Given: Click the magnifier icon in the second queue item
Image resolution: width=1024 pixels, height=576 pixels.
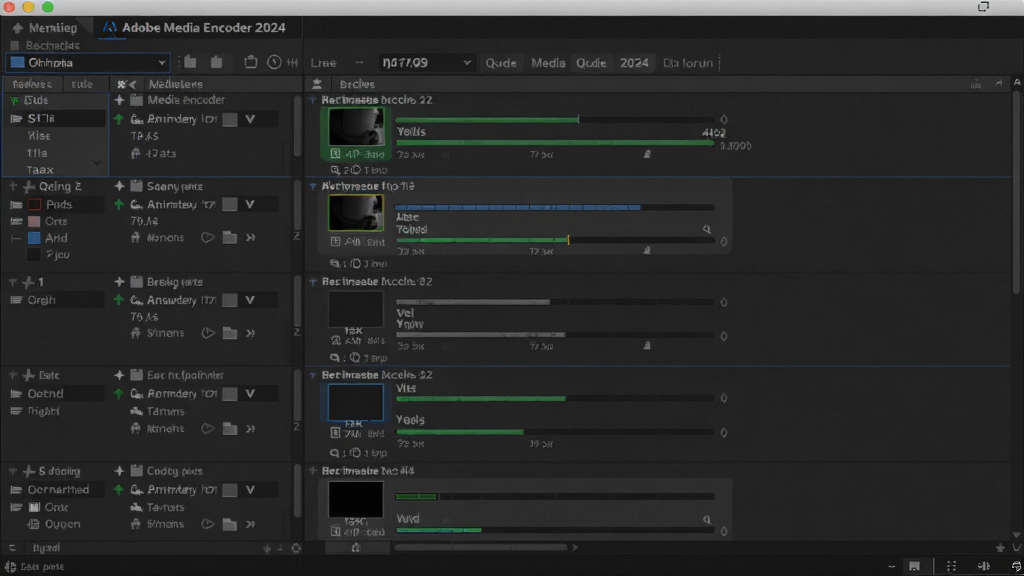Looking at the screenshot, I should (x=707, y=229).
